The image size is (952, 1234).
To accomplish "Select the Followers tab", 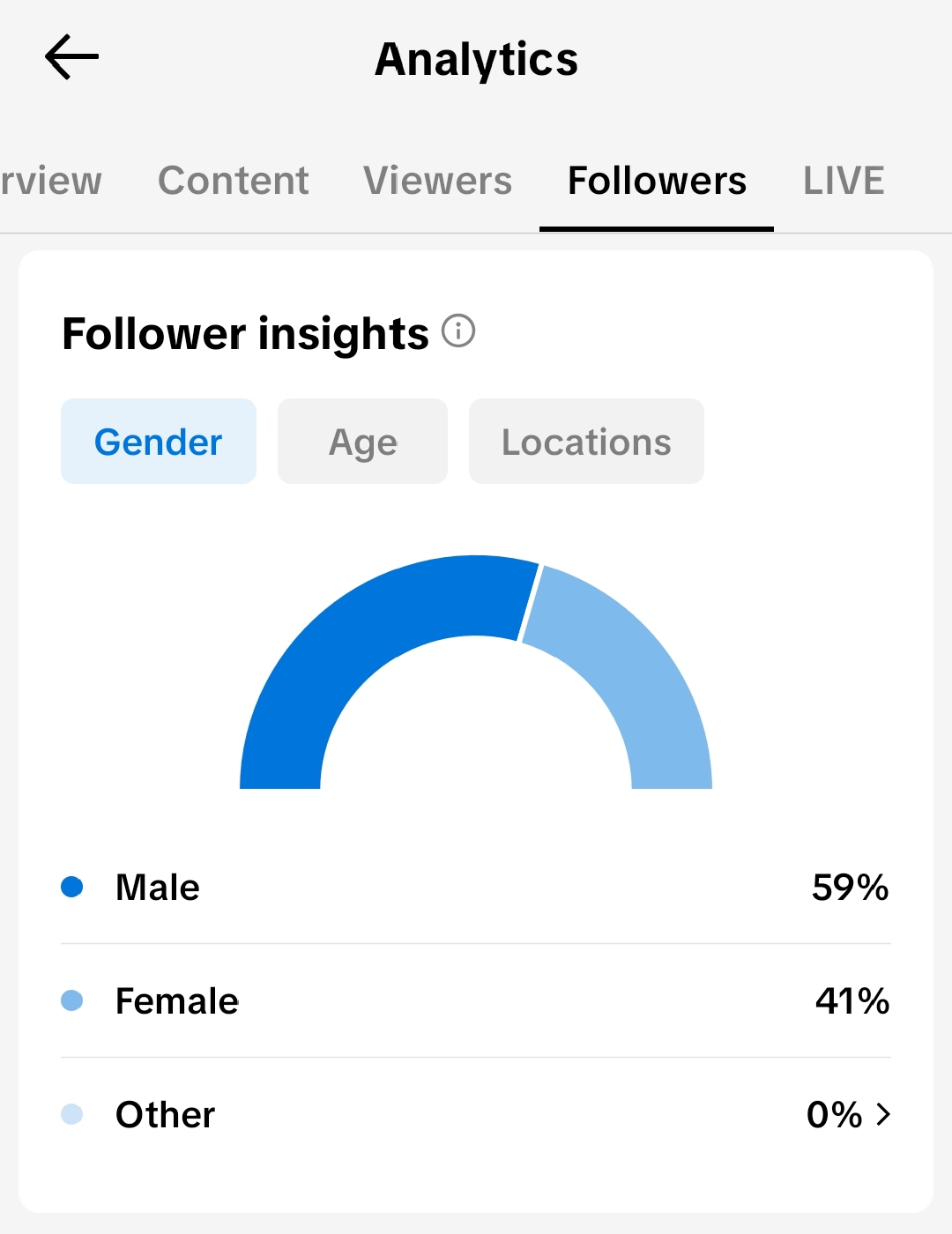I will [x=657, y=181].
